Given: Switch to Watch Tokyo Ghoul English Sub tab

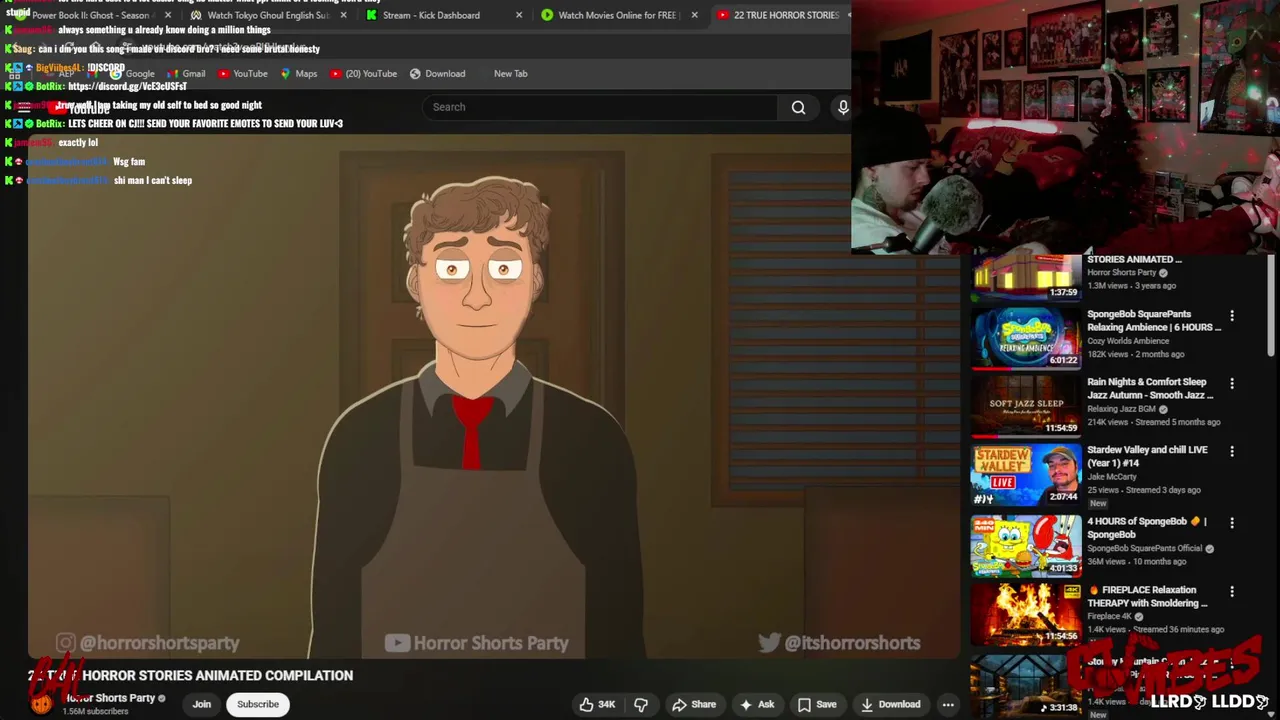Looking at the screenshot, I should (267, 15).
